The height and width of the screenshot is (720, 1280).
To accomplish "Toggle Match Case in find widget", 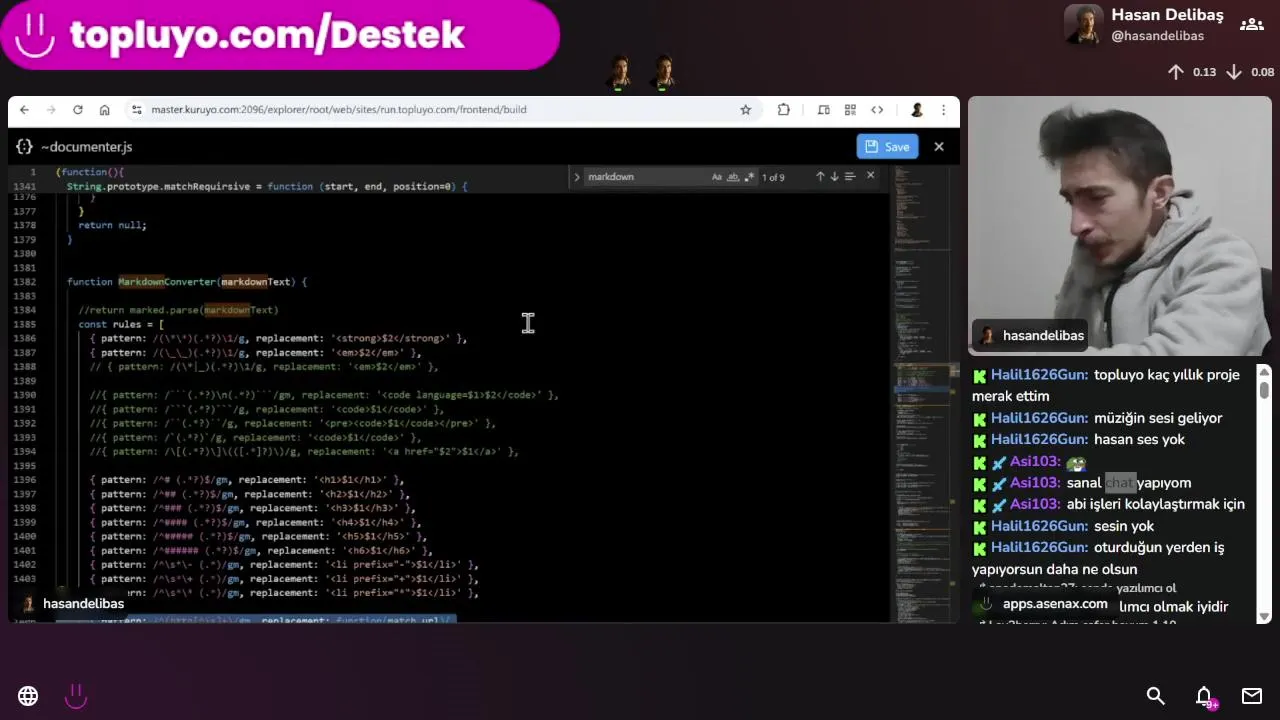I will [x=717, y=177].
